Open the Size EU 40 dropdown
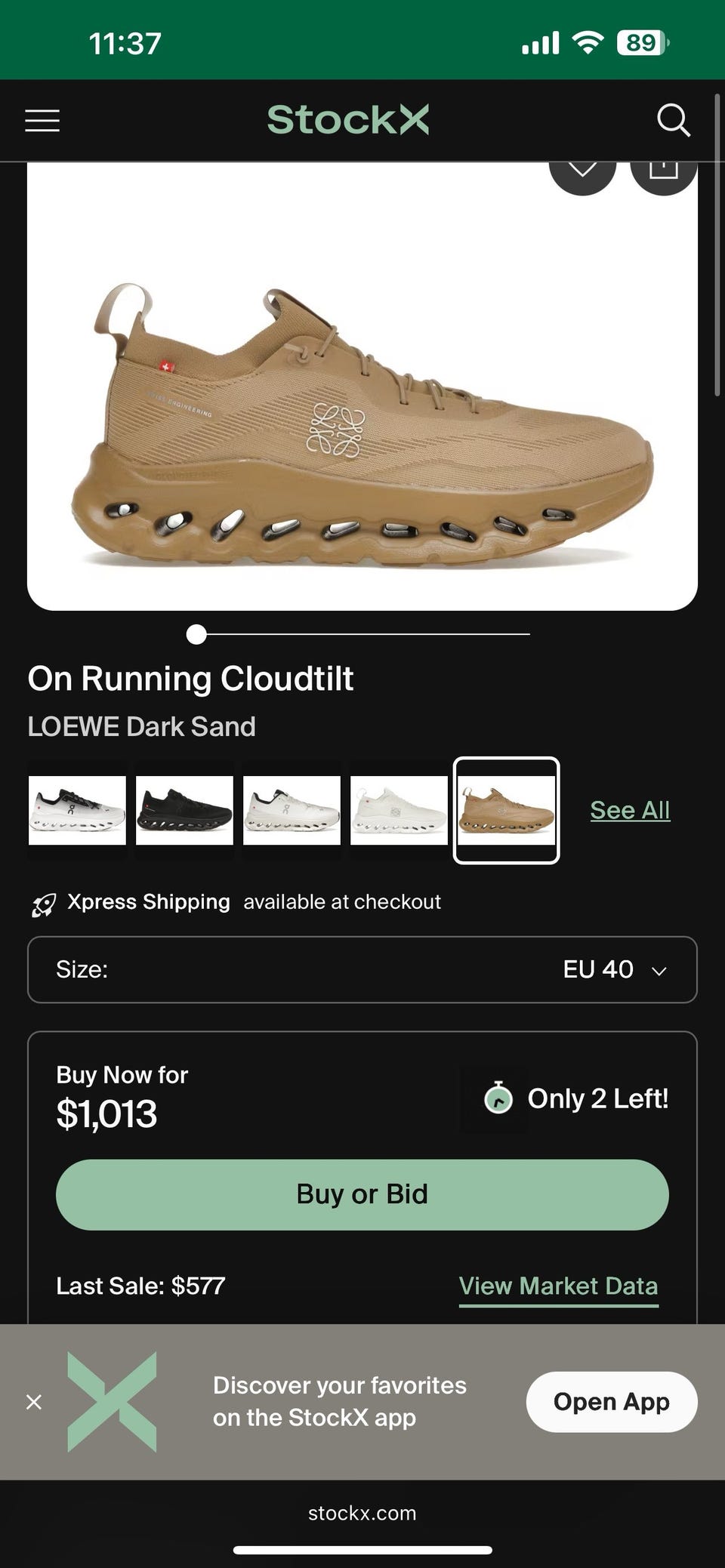The height and width of the screenshot is (1568, 725). tap(362, 969)
